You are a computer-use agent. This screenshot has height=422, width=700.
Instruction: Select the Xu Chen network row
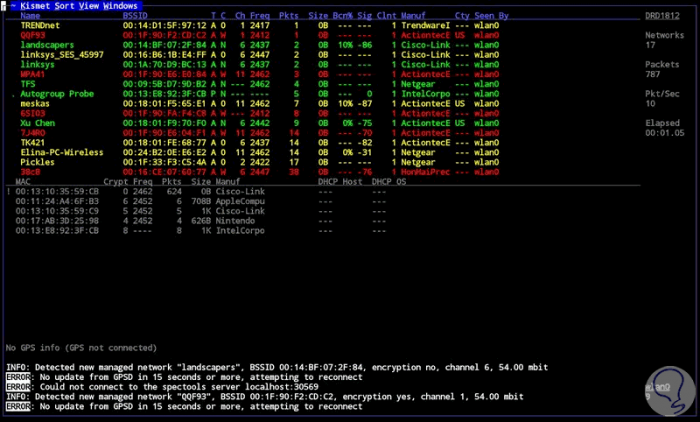tap(259, 123)
